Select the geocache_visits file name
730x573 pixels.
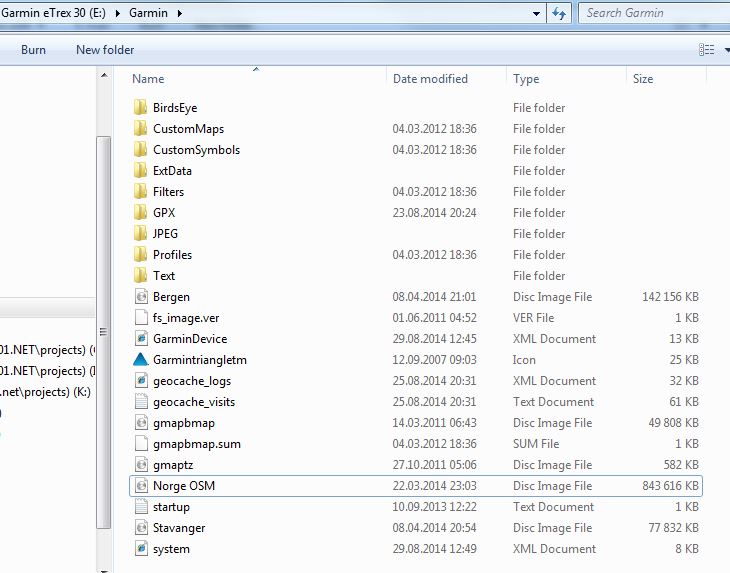coord(194,402)
